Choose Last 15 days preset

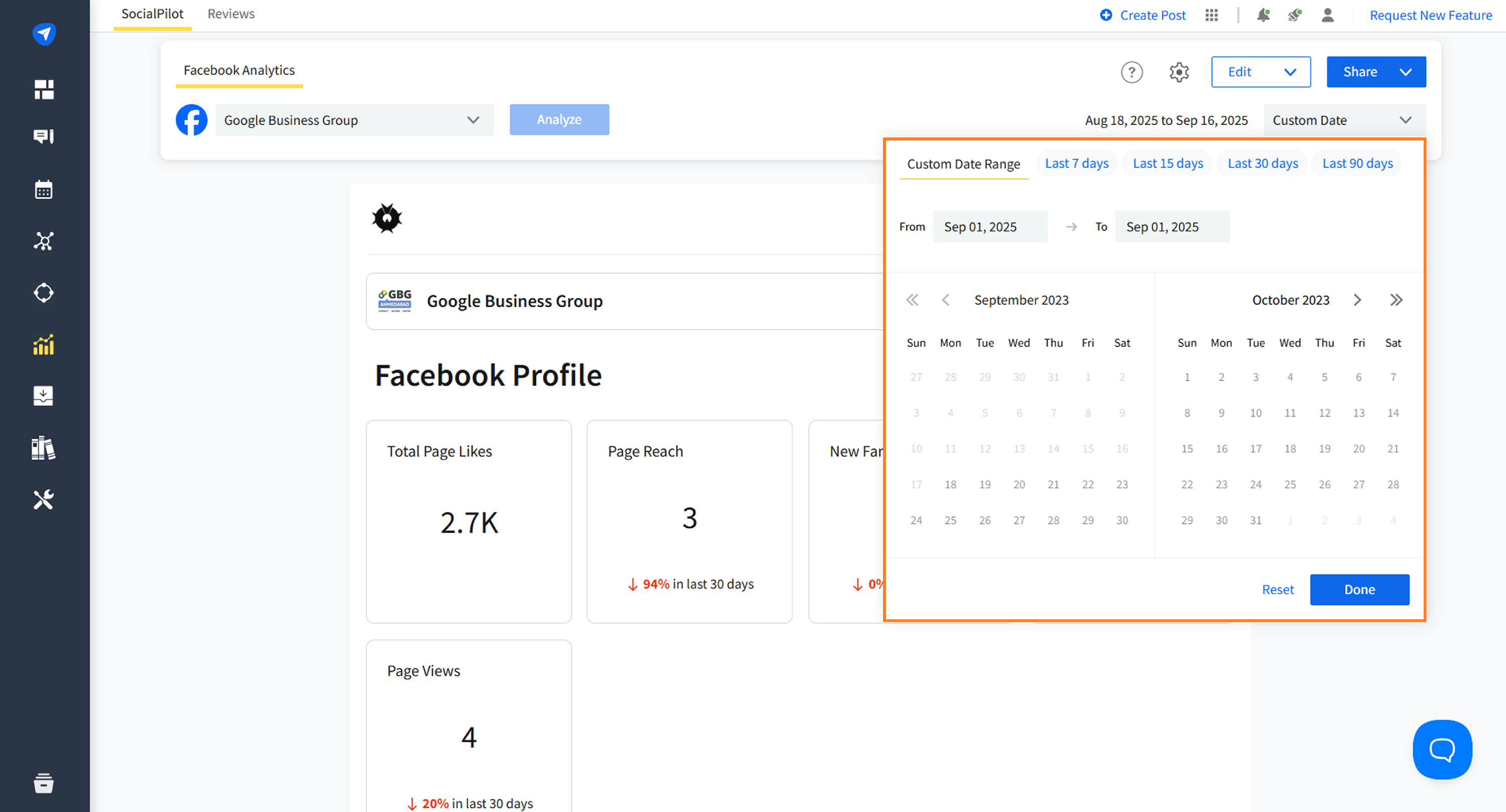1168,163
